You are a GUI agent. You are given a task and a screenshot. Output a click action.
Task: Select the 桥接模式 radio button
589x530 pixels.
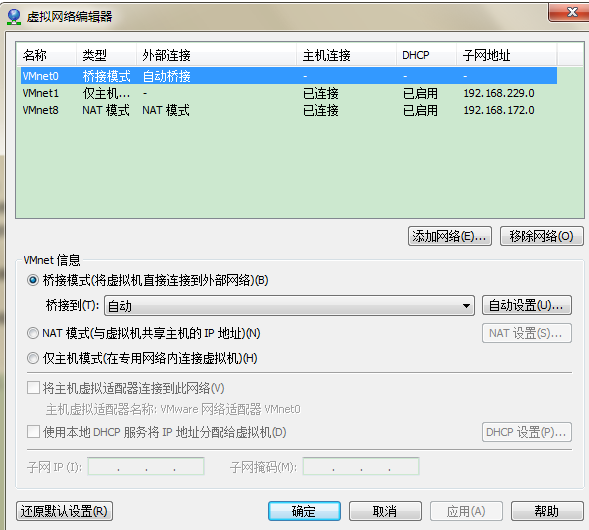[x=33, y=280]
